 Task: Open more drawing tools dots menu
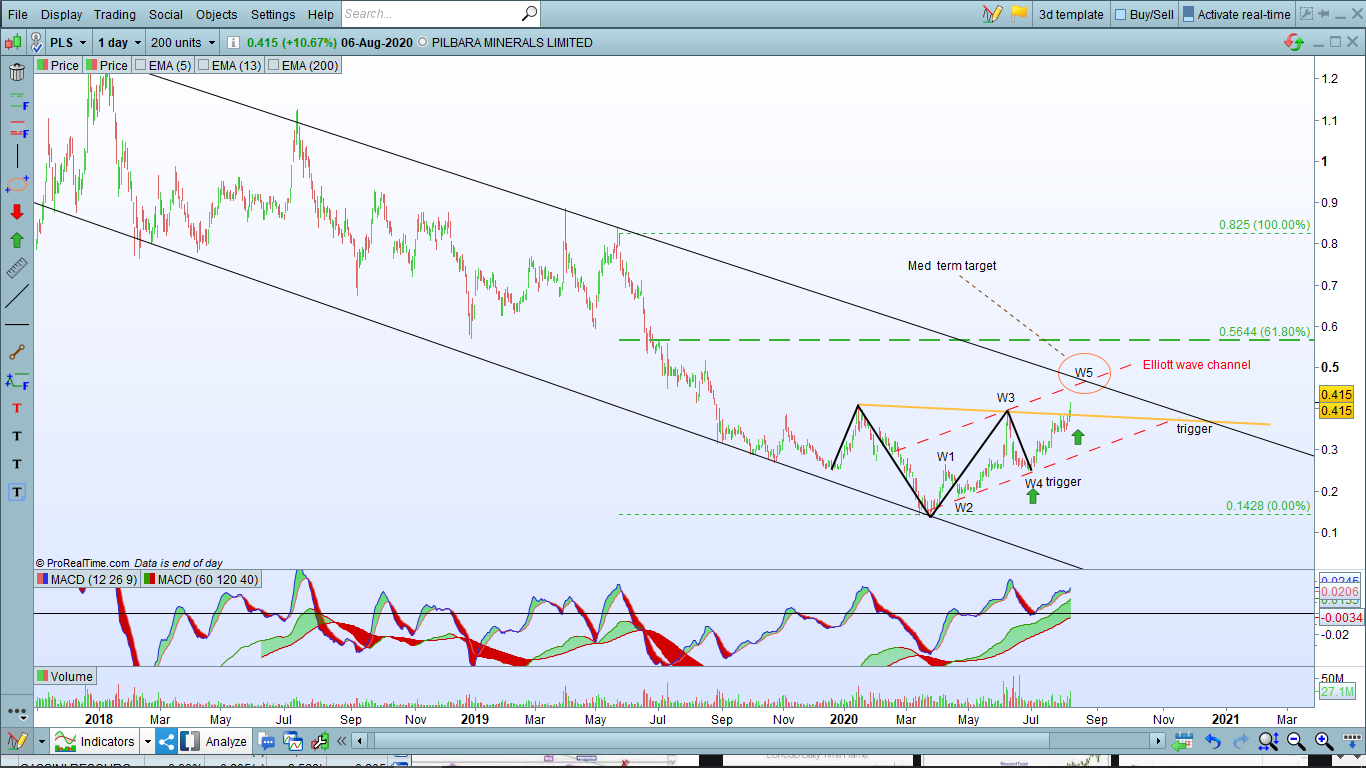pos(17,713)
